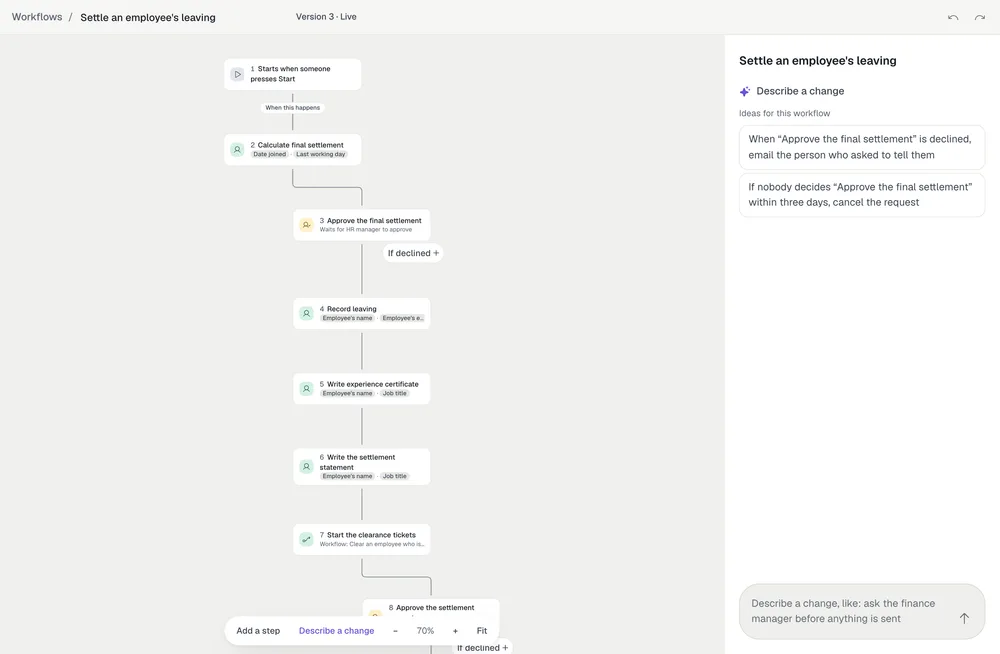Click Describe a change in the bottom toolbar

point(337,630)
